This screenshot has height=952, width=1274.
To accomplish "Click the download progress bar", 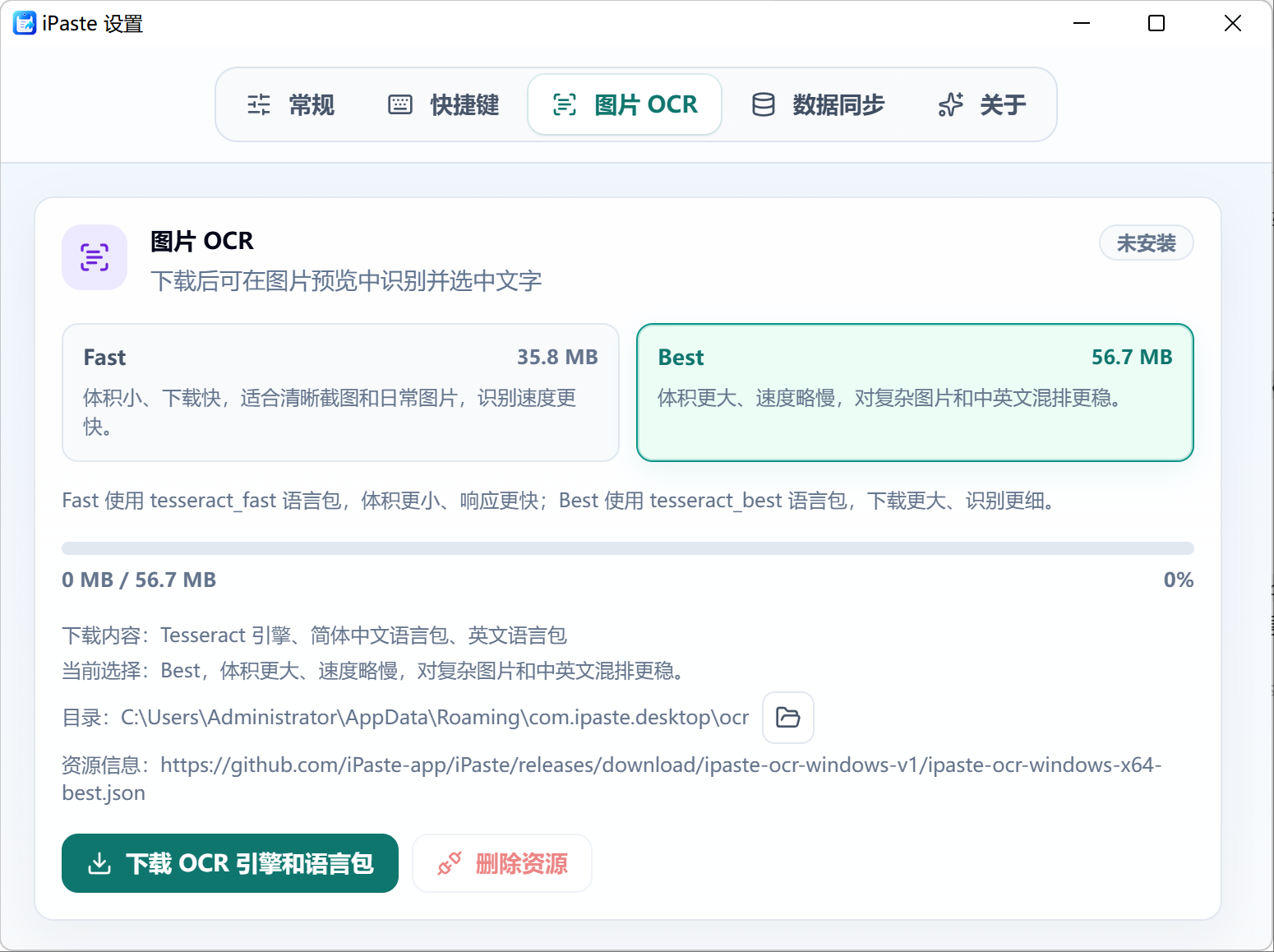I will coord(628,548).
